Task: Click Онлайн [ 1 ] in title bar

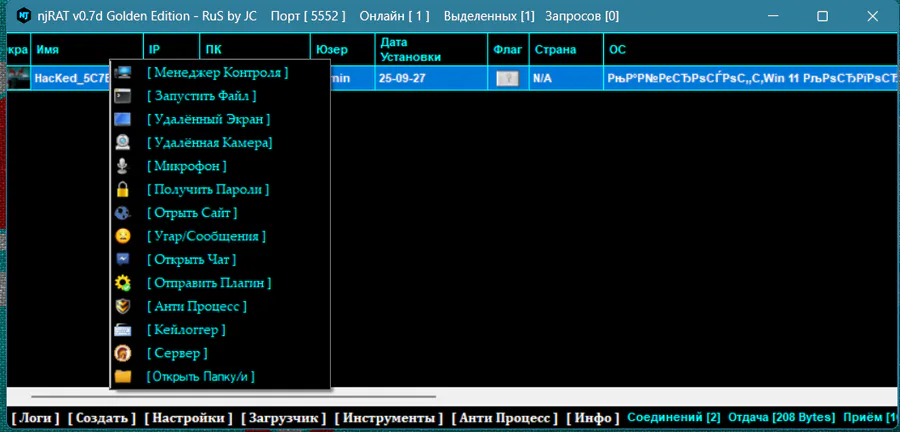Action: (x=395, y=16)
